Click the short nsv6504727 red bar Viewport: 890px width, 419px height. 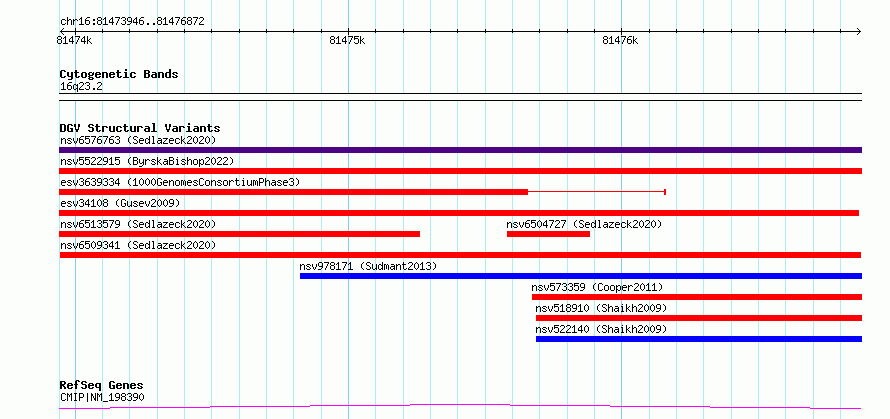pos(548,234)
